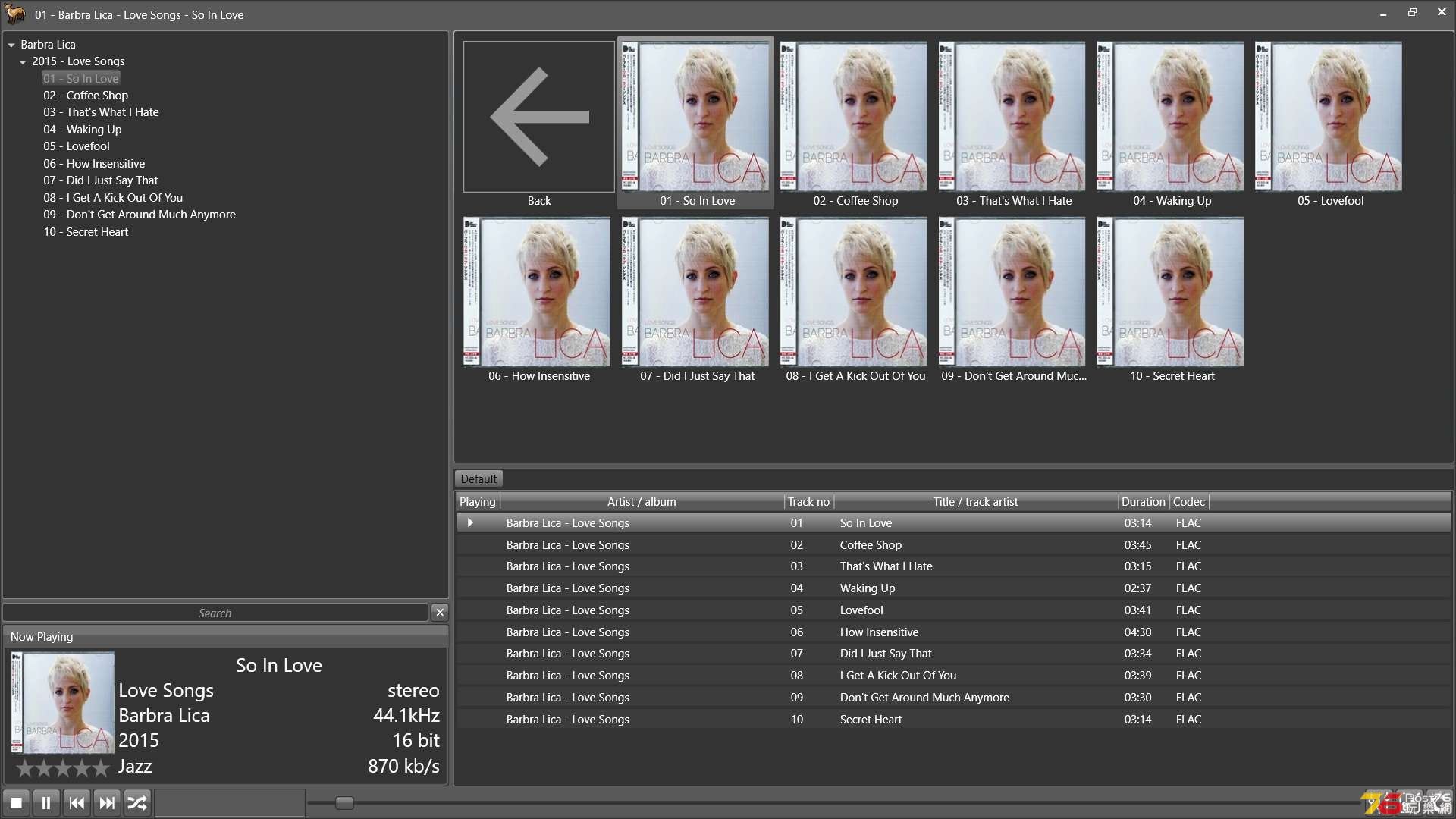Select playlist row That's What I Hate
This screenshot has width=1456, height=819.
[953, 566]
